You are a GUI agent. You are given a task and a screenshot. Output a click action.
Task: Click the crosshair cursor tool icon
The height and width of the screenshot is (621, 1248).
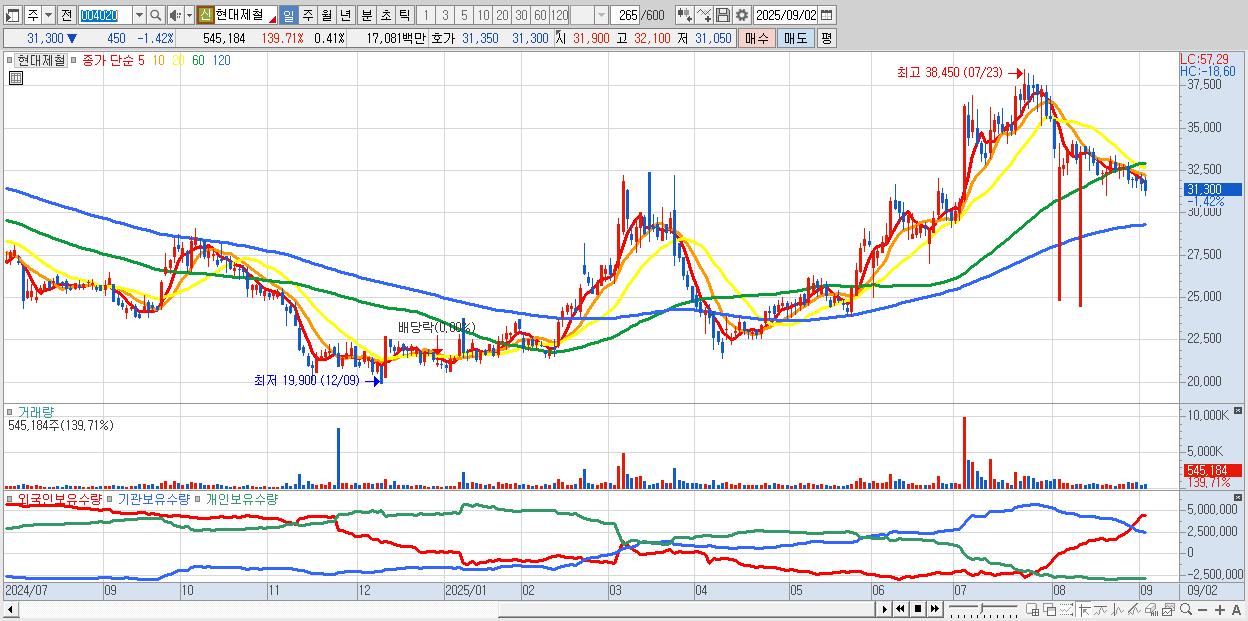click(1084, 610)
